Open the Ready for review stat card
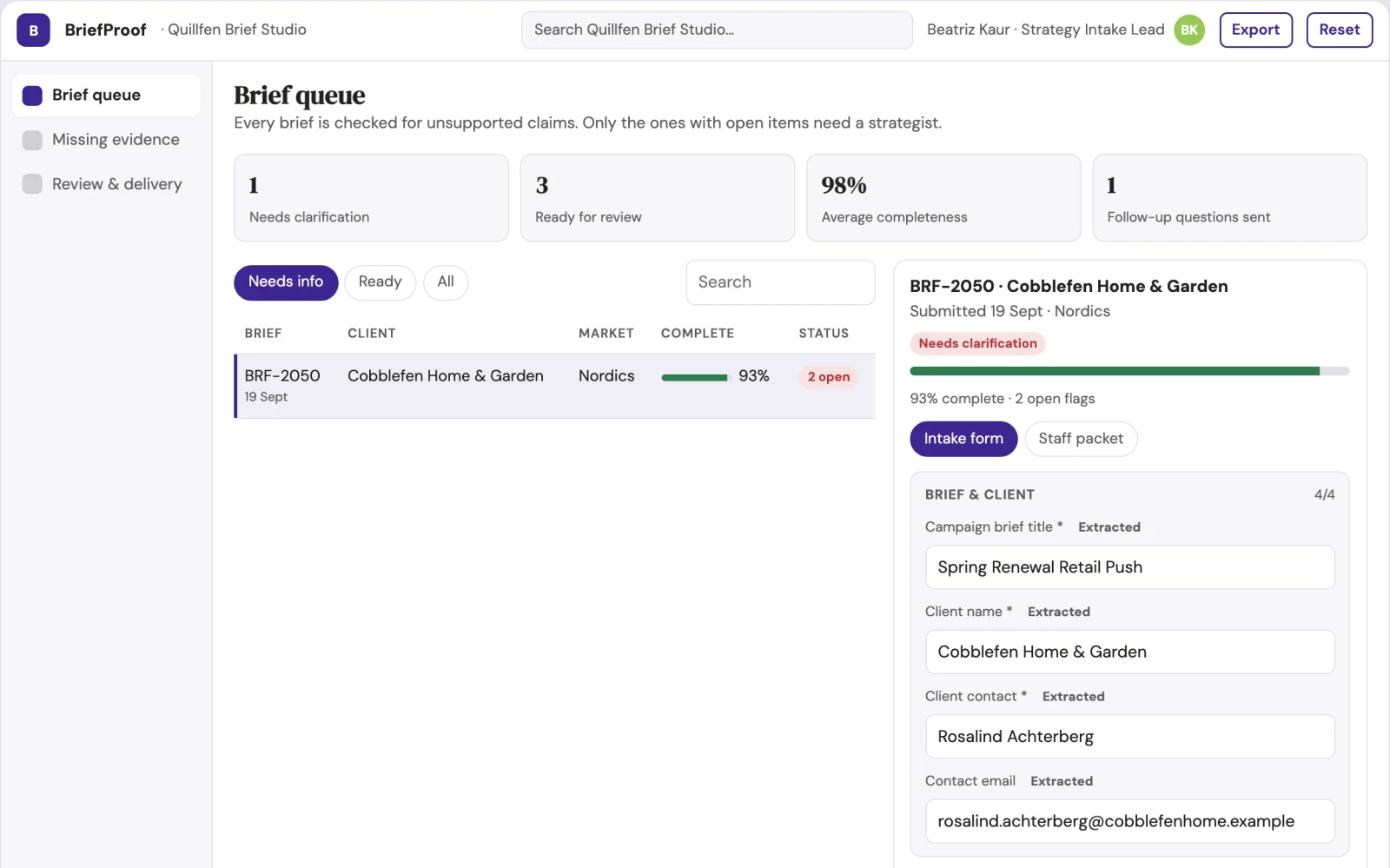The height and width of the screenshot is (868, 1390). click(657, 198)
